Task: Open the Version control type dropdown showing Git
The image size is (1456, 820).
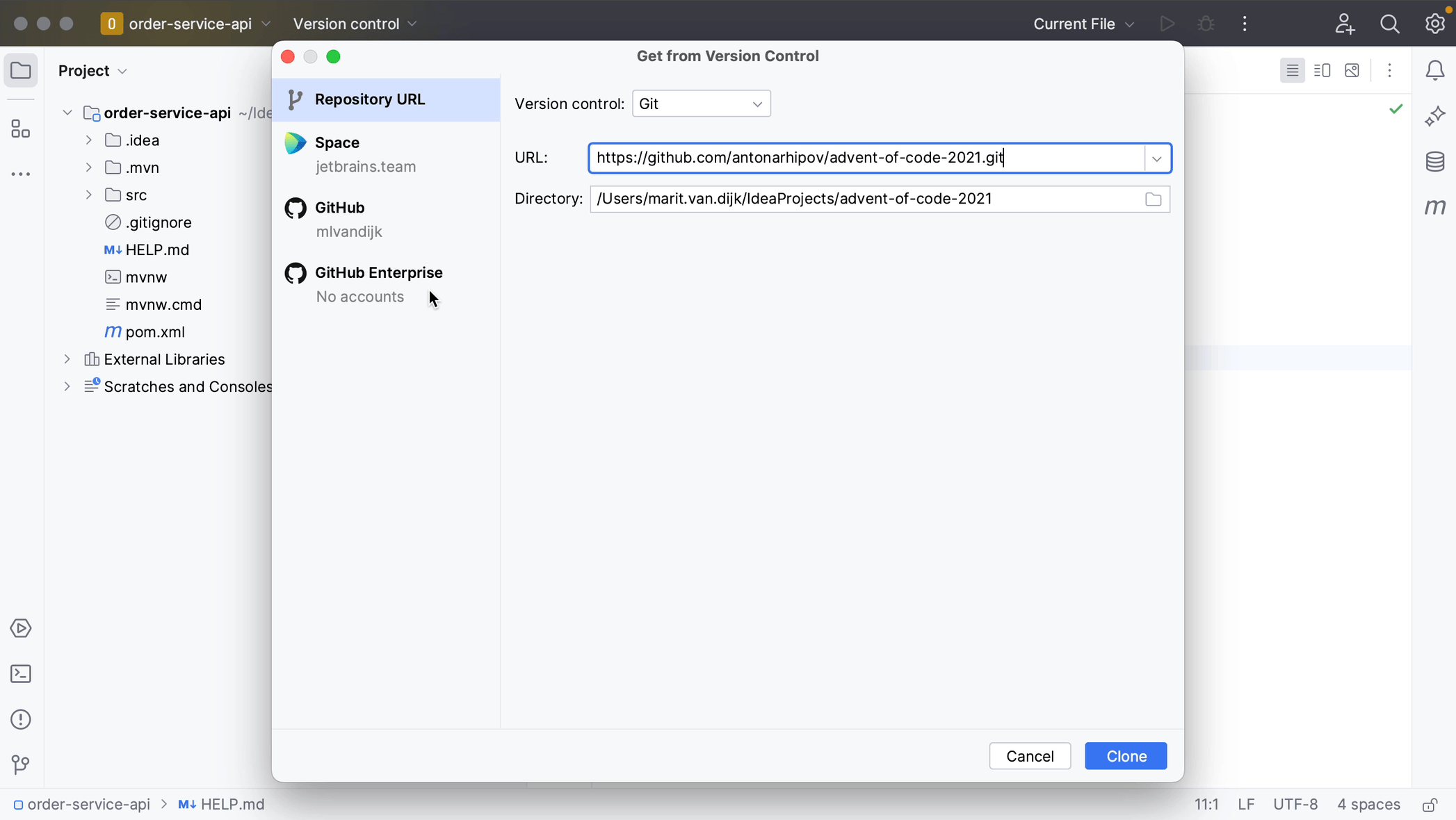Action: click(x=701, y=103)
